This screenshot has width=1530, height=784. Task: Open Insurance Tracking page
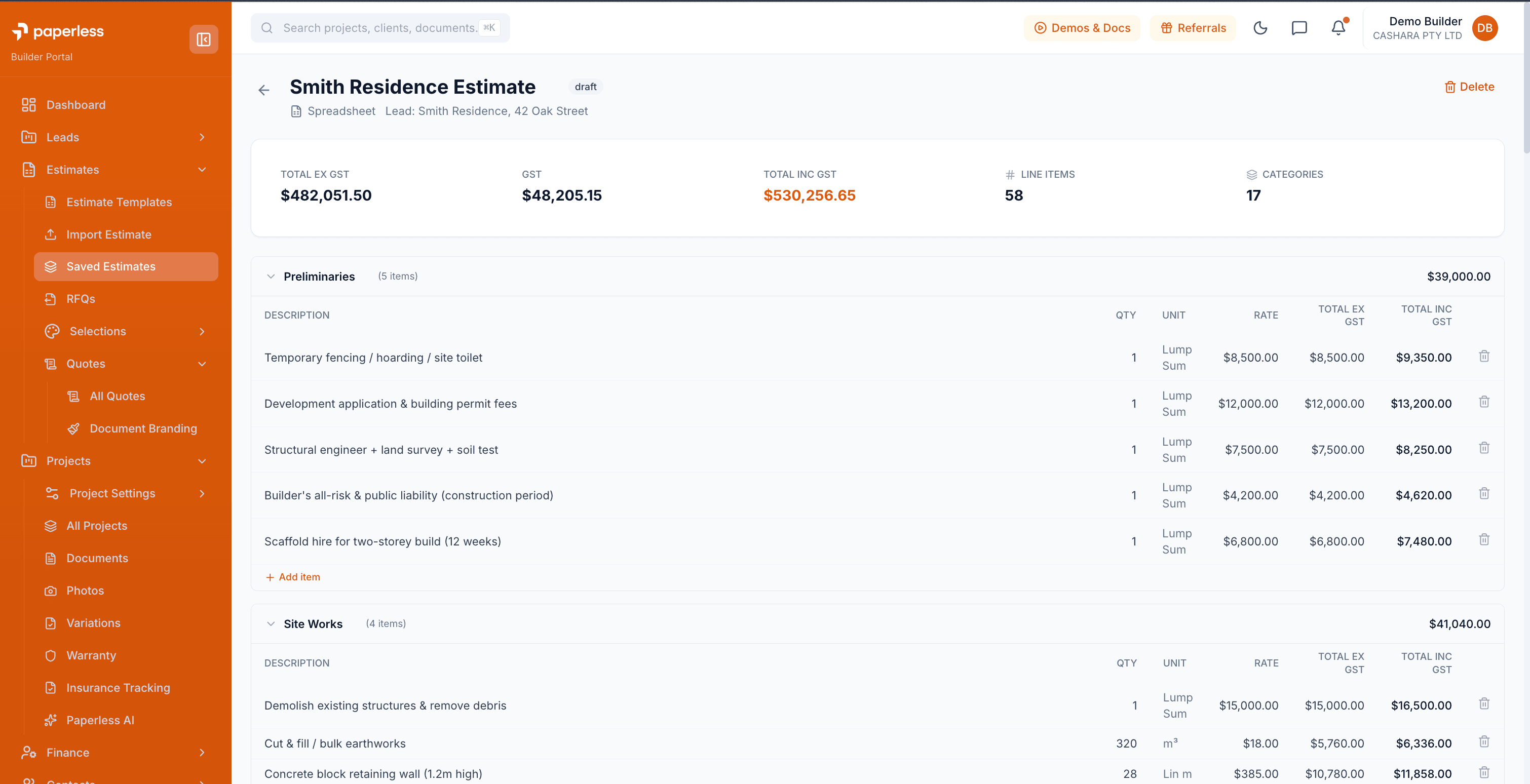click(x=126, y=688)
